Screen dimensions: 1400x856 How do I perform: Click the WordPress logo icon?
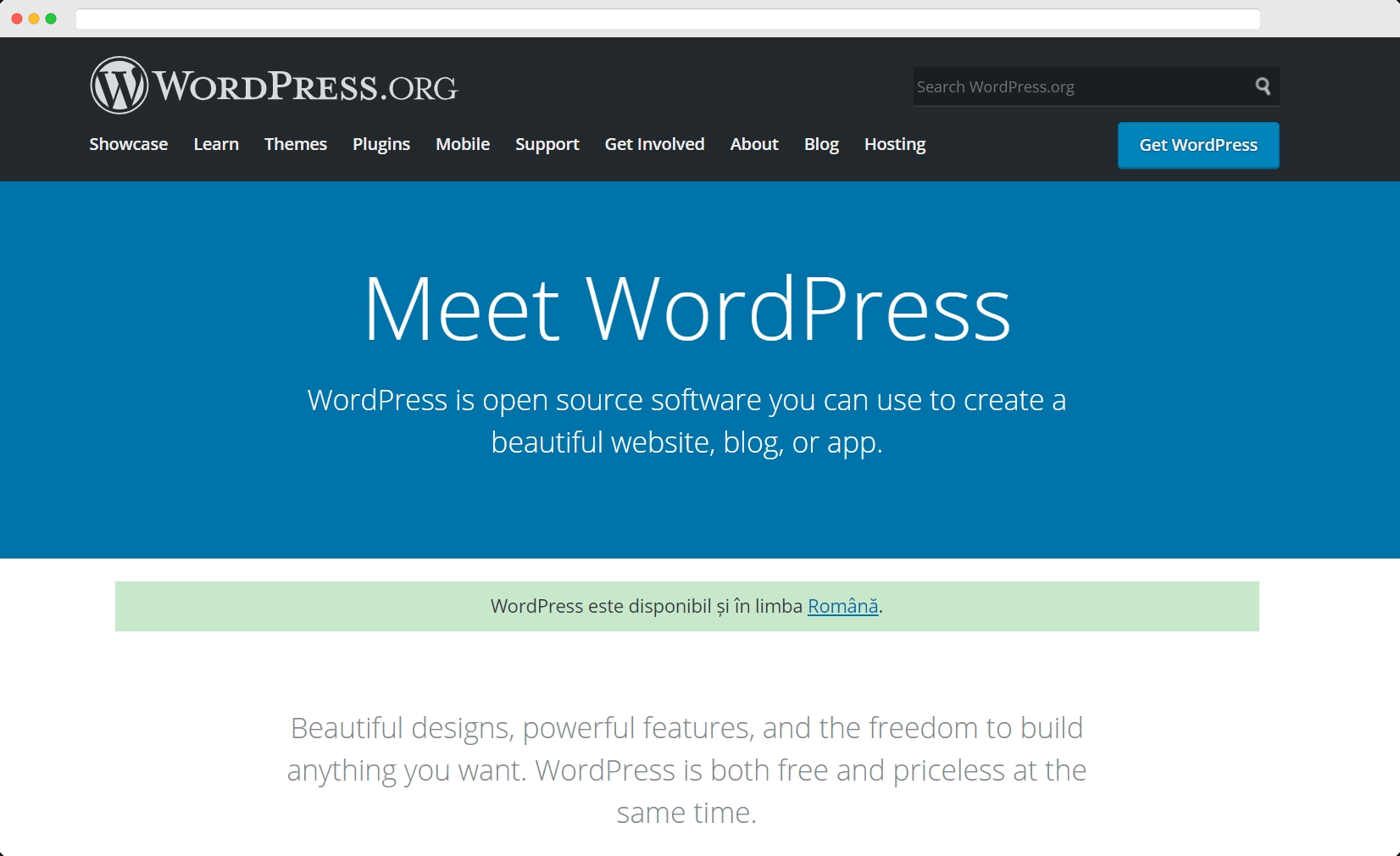(x=119, y=85)
